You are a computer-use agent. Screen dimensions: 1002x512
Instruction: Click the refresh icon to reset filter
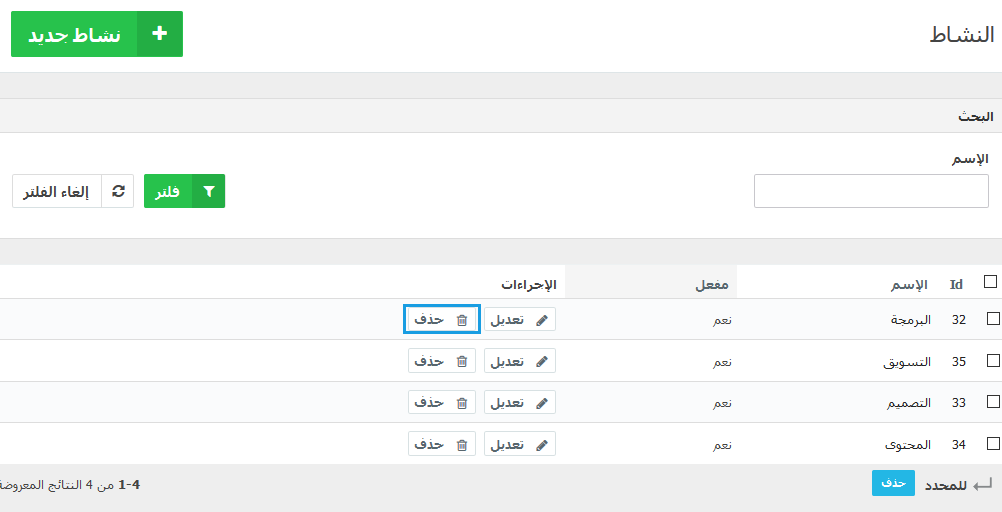click(x=118, y=191)
